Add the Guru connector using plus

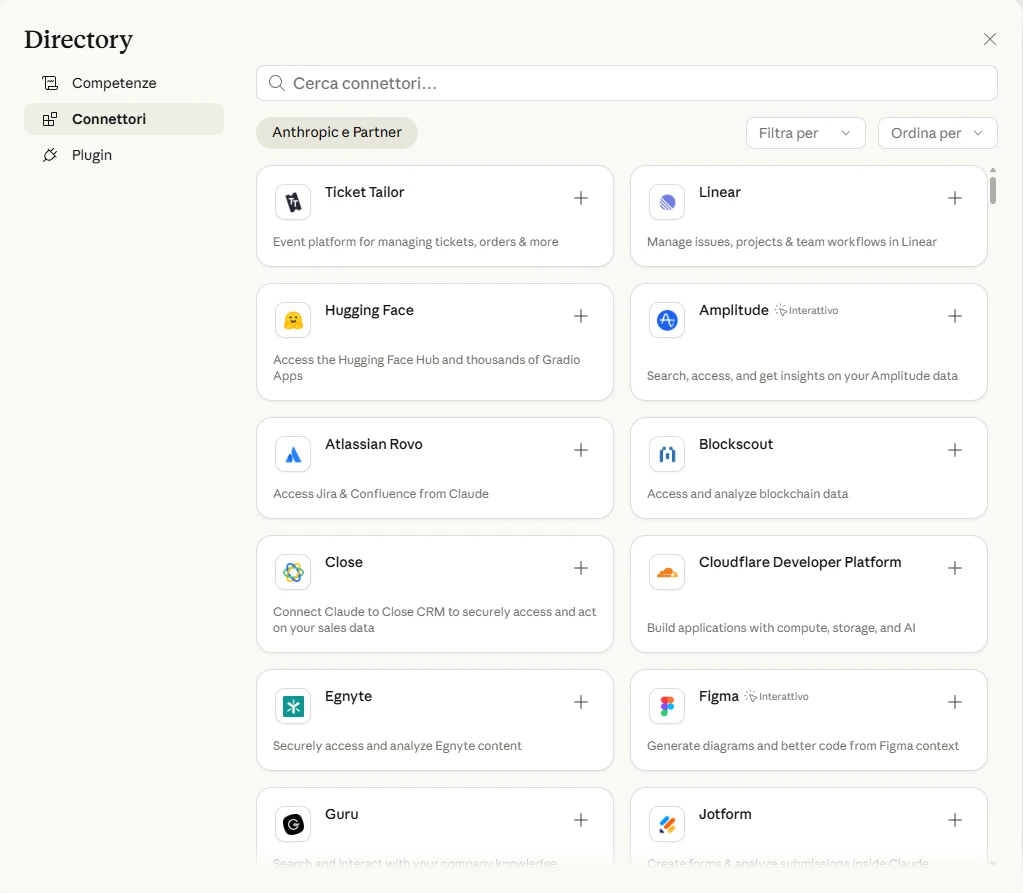(580, 820)
